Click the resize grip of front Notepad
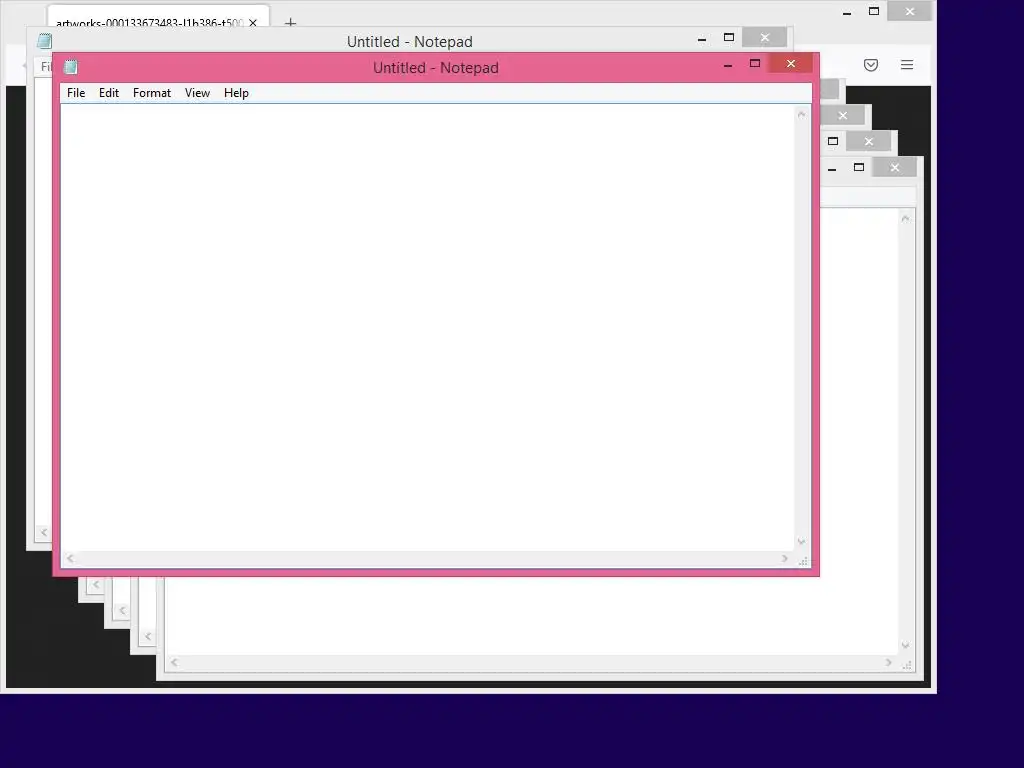This screenshot has width=1024, height=768. click(803, 560)
